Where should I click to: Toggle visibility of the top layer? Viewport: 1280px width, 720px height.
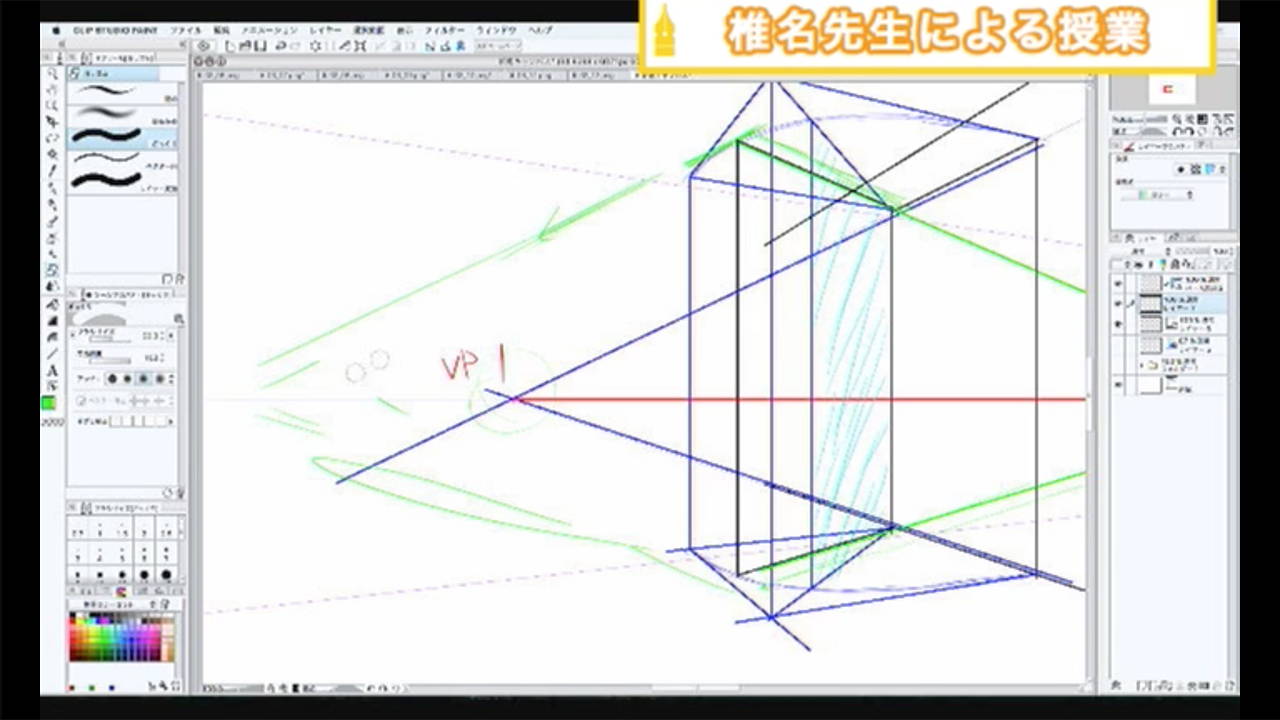(x=1119, y=283)
